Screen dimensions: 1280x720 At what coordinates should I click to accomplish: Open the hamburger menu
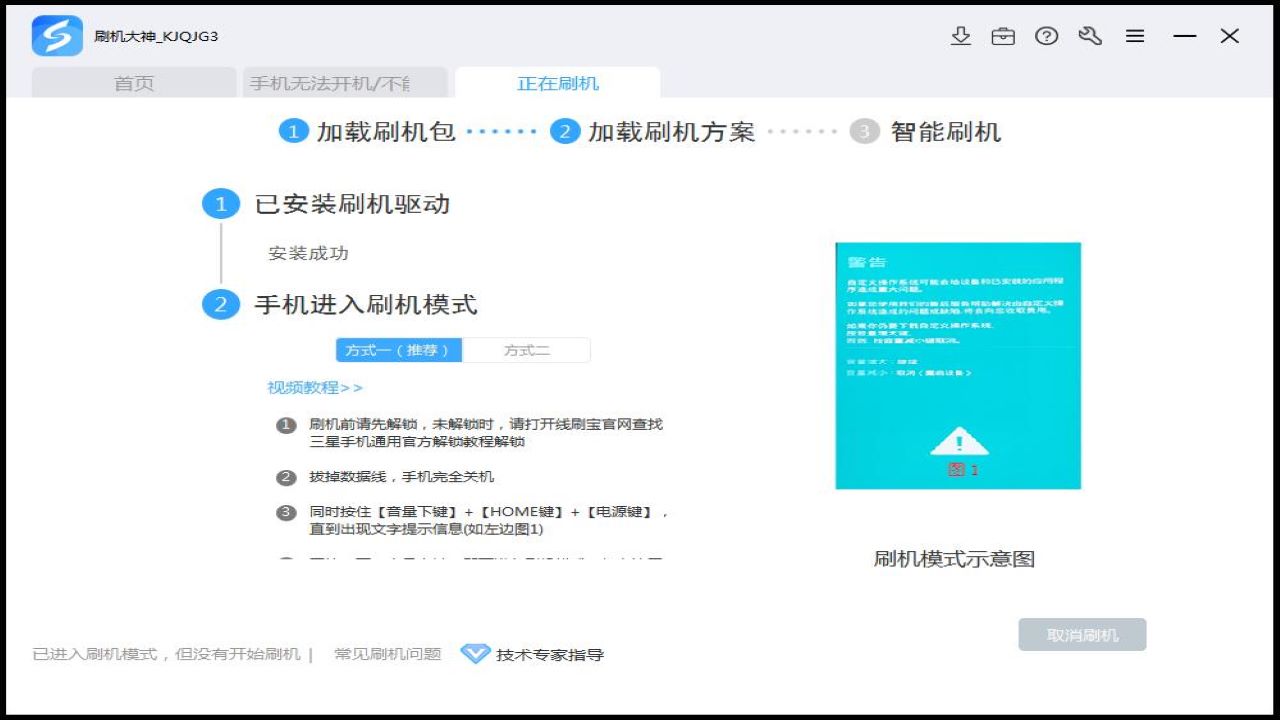(1135, 36)
